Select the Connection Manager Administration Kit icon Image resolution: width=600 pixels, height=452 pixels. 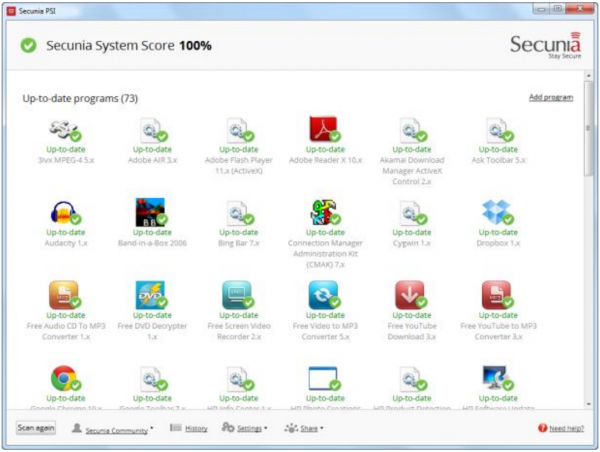click(323, 212)
